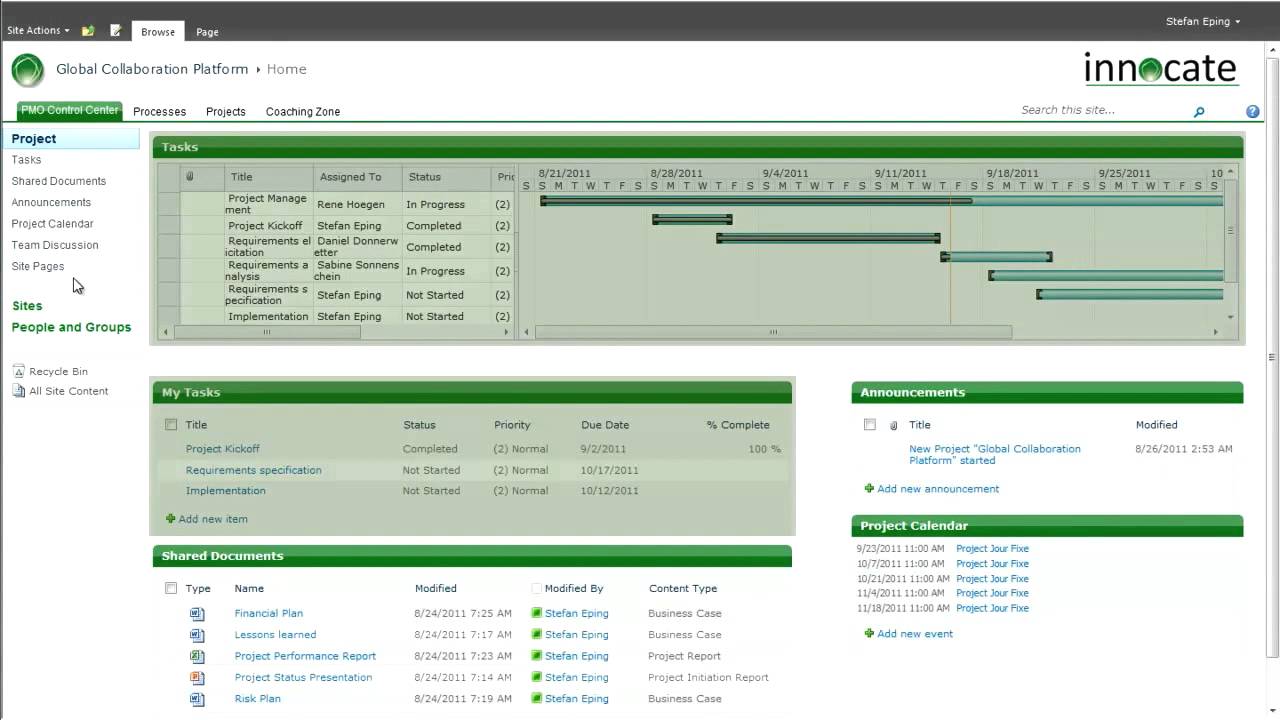Toggle the select-all checkbox in My Tasks

pos(171,425)
